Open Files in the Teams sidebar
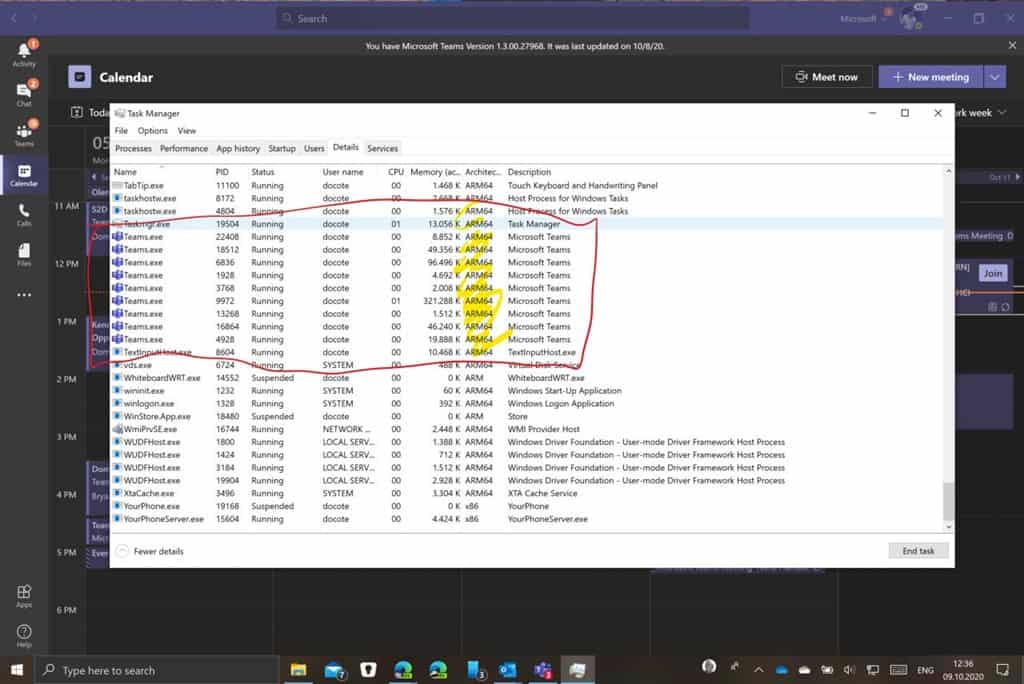 (24, 254)
